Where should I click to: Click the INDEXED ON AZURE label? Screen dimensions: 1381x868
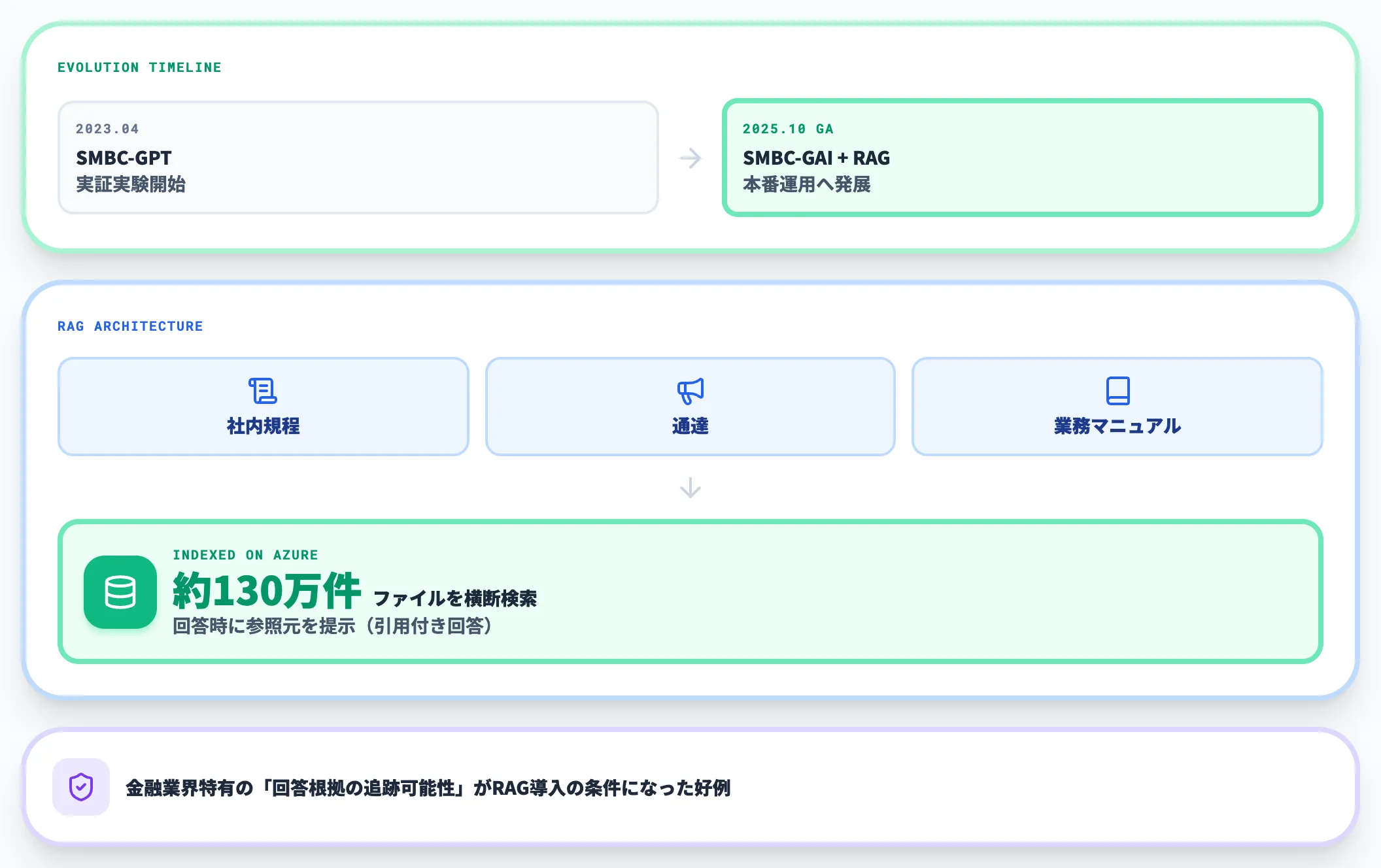click(245, 555)
